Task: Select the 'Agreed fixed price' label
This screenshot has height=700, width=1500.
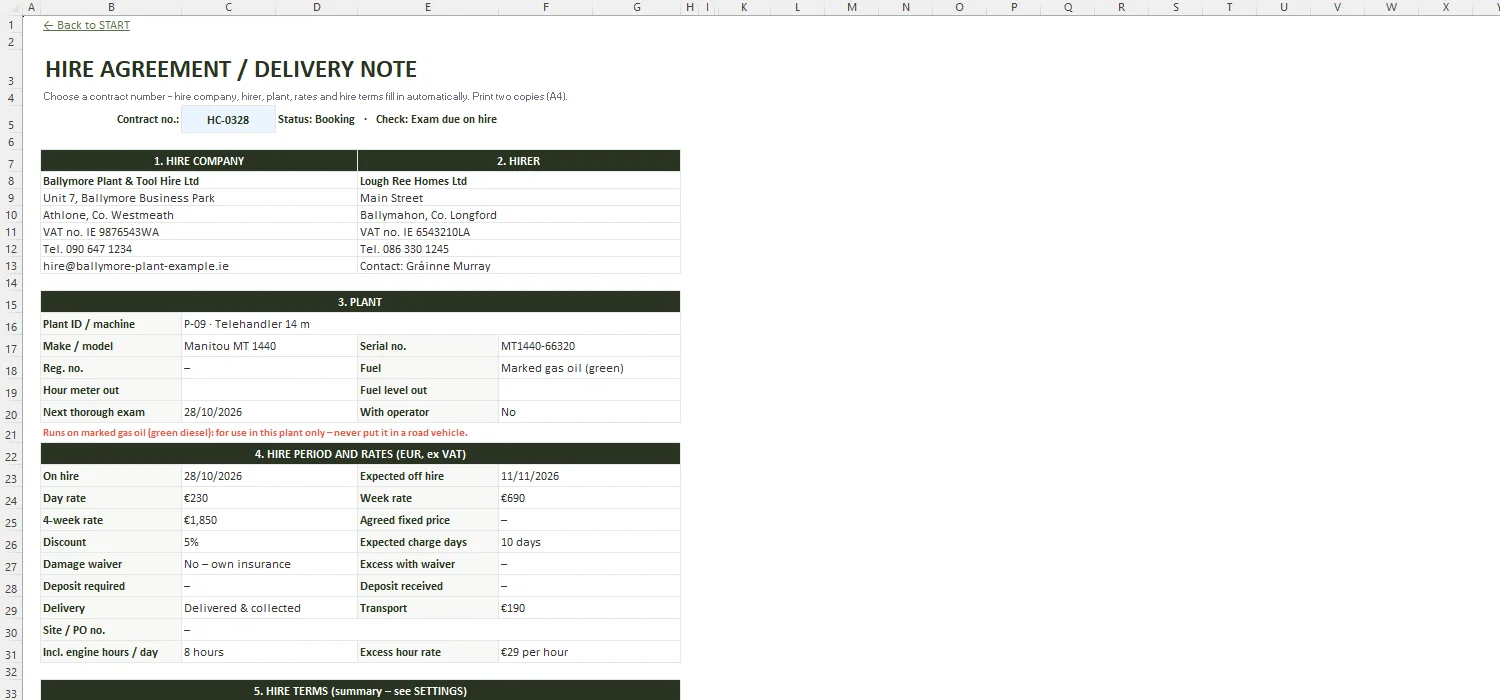Action: pos(428,520)
